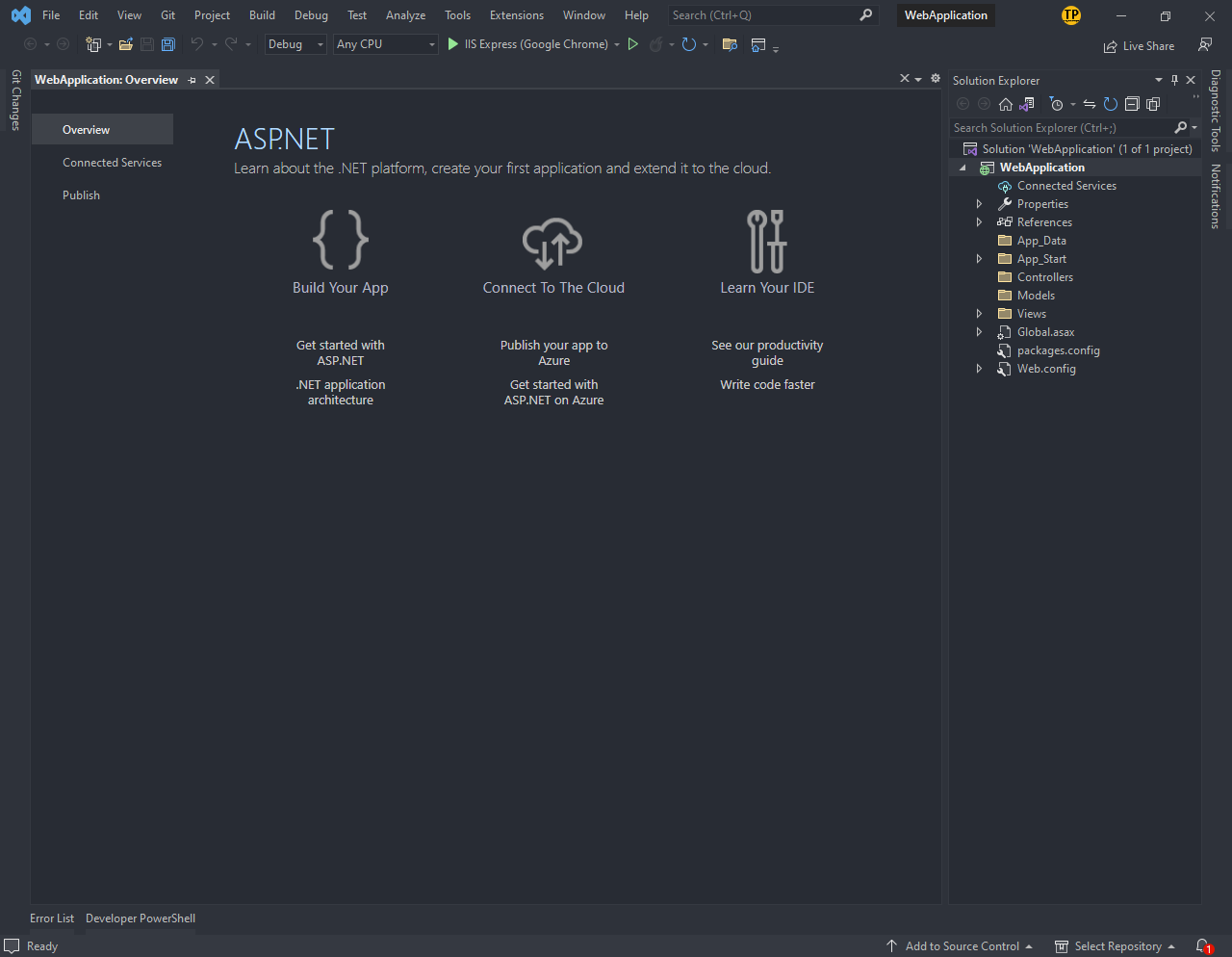Close the WebApplication: Overview tab
The width and height of the screenshot is (1232, 957).
point(210,80)
